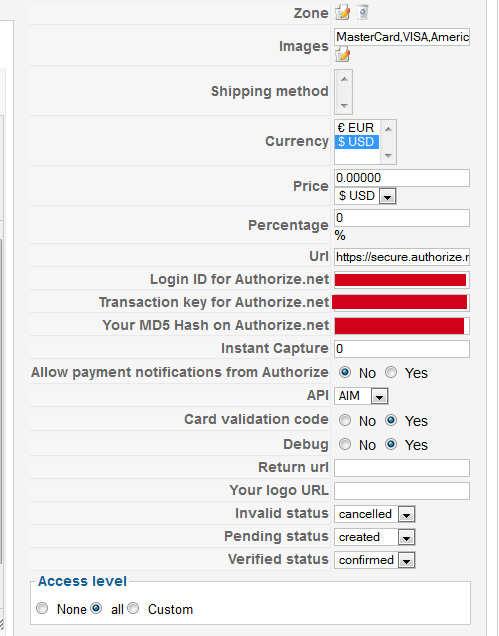This screenshot has height=636, width=499.
Task: Choose Custom access level
Action: tap(133, 608)
